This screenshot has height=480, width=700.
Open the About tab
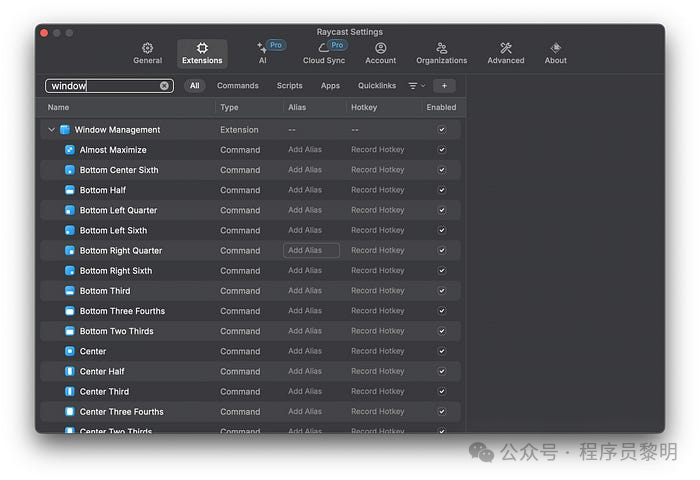click(x=555, y=53)
